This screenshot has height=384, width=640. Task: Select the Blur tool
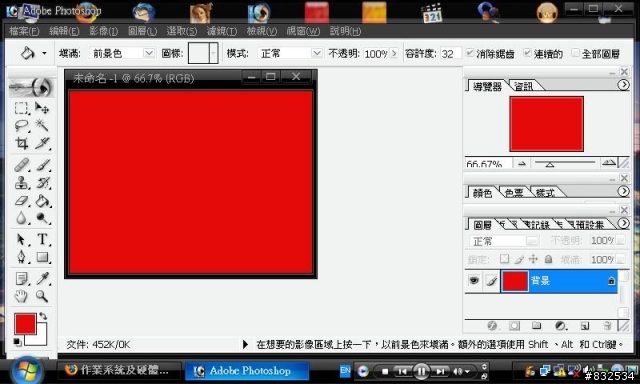(21, 218)
